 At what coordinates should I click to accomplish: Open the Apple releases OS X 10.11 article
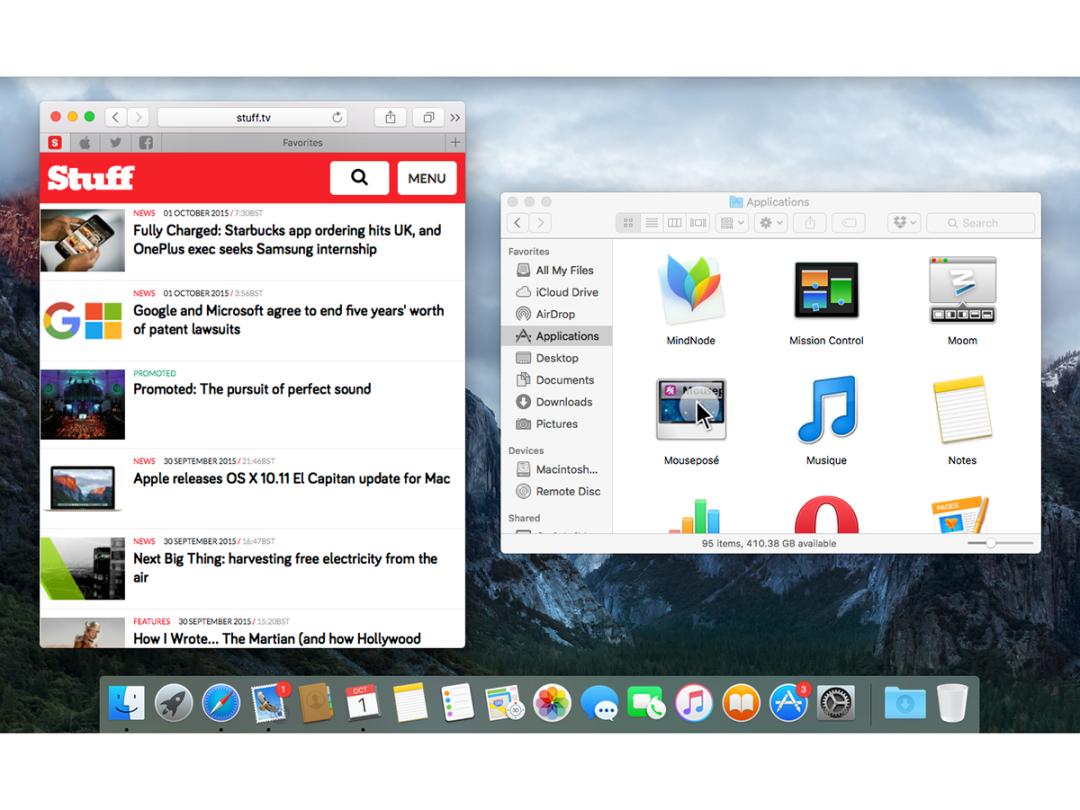291,478
